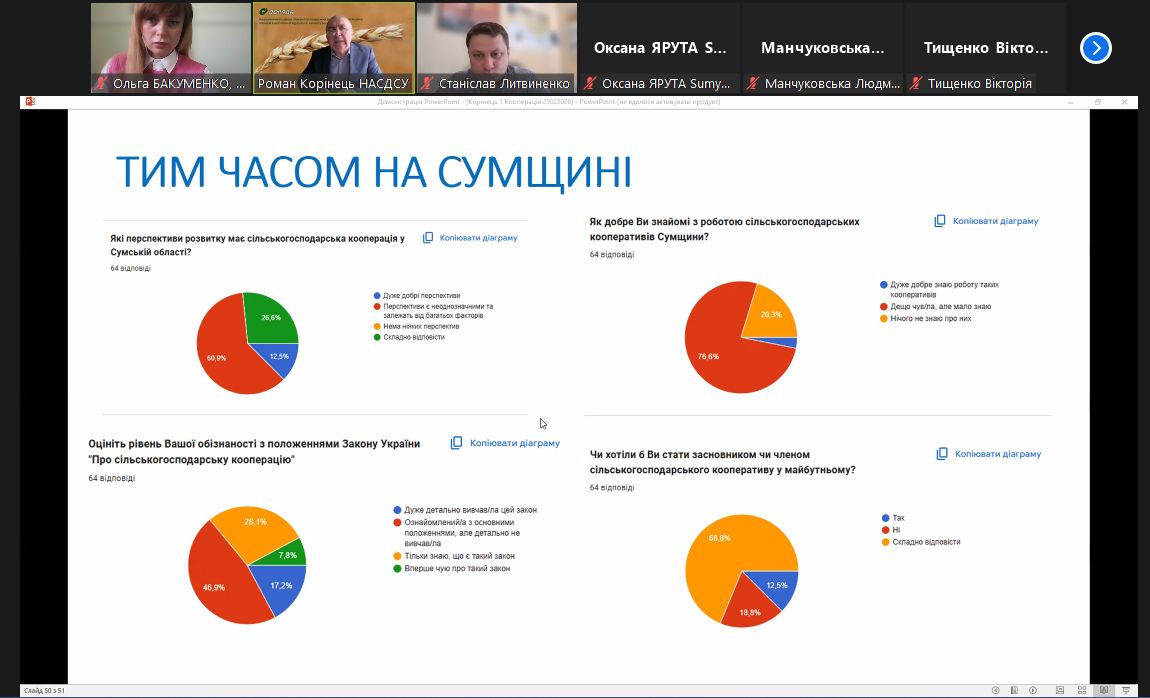Click Оксана ЯРУТА participant tile
The height and width of the screenshot is (698, 1150).
coord(660,48)
